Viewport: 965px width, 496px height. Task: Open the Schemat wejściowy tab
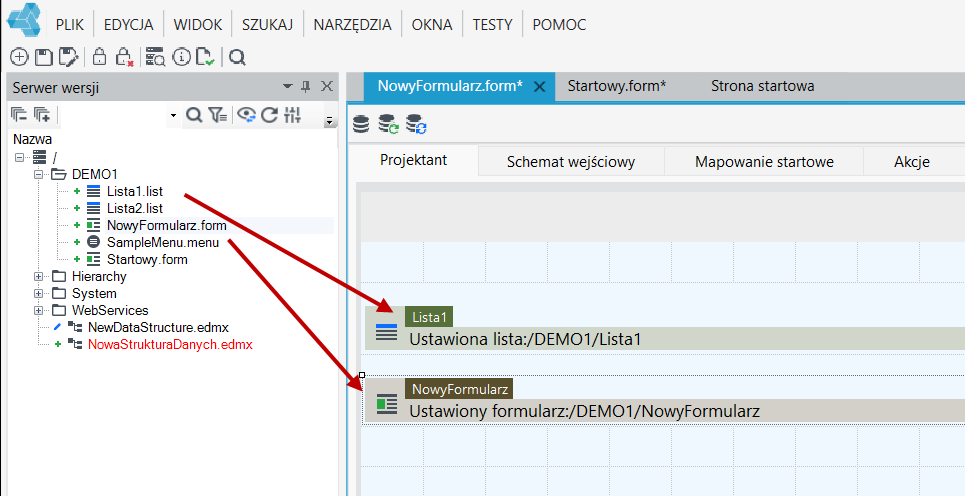(571, 162)
